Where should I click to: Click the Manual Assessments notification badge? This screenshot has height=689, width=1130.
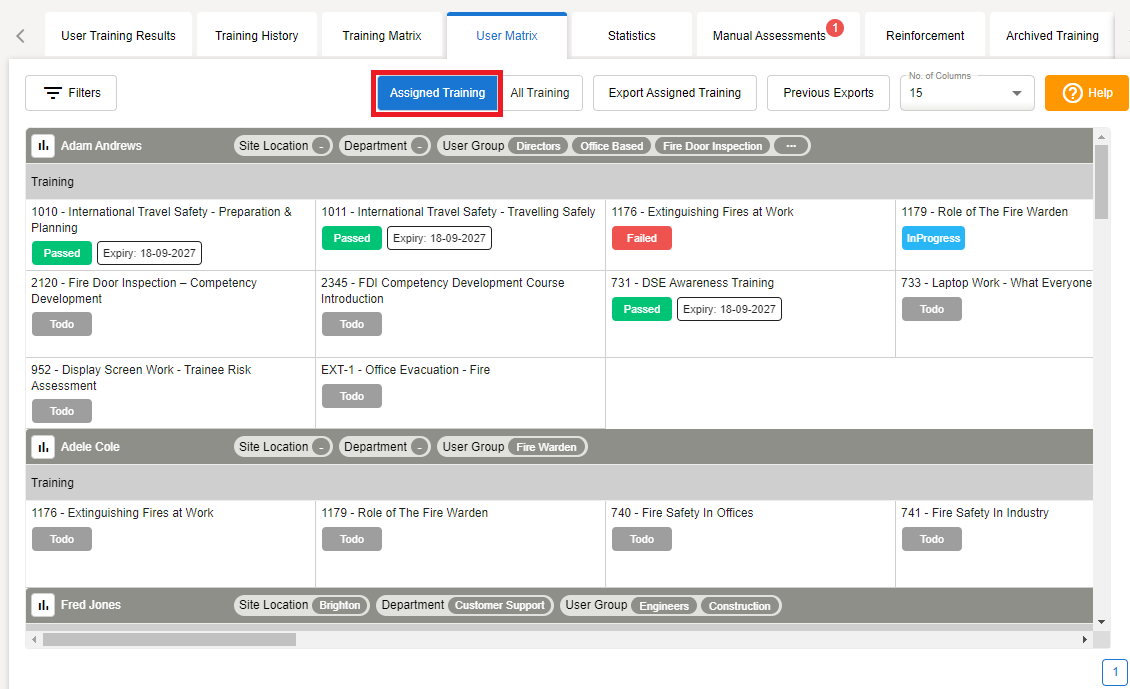pyautogui.click(x=835, y=28)
